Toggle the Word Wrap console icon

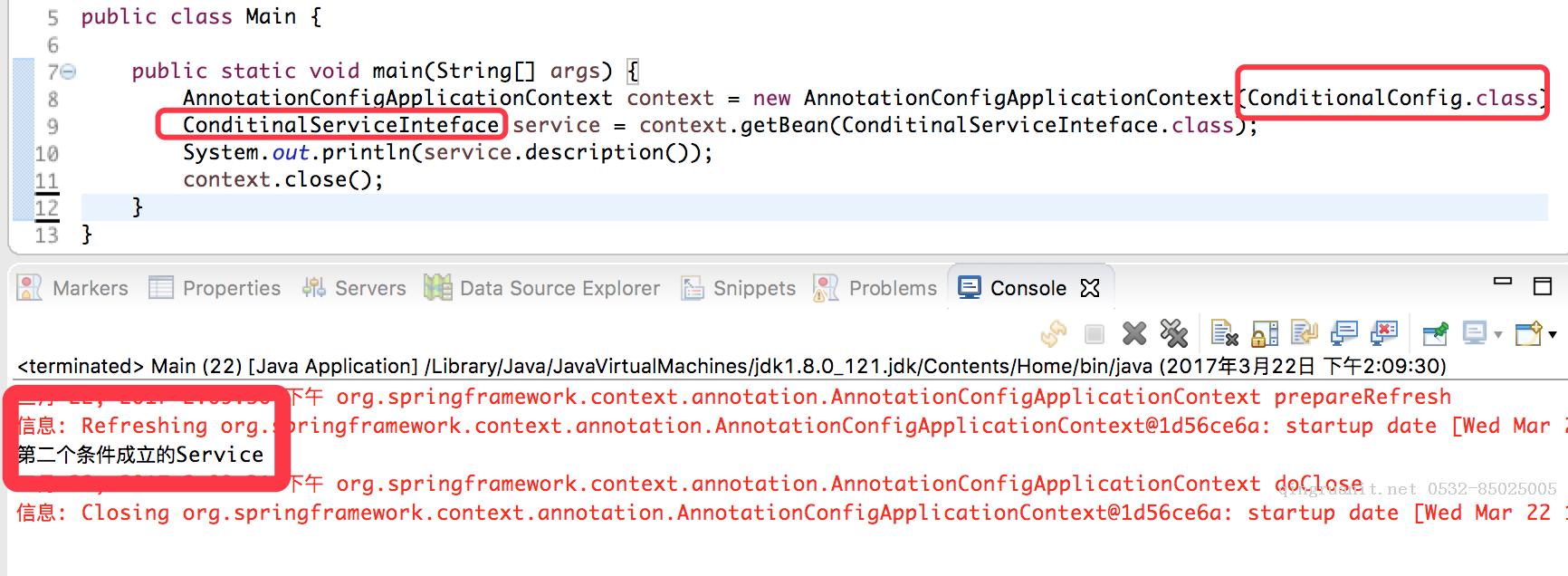click(x=1304, y=334)
